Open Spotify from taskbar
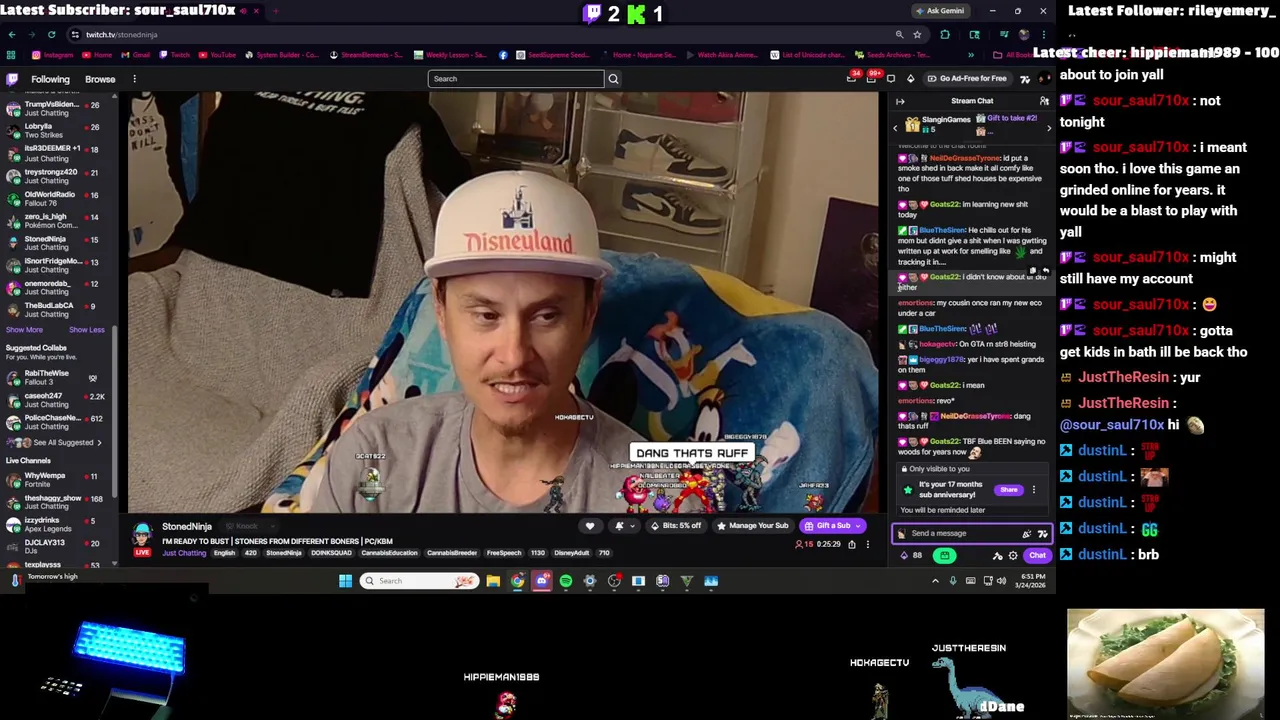The height and width of the screenshot is (720, 1280). pos(566,581)
